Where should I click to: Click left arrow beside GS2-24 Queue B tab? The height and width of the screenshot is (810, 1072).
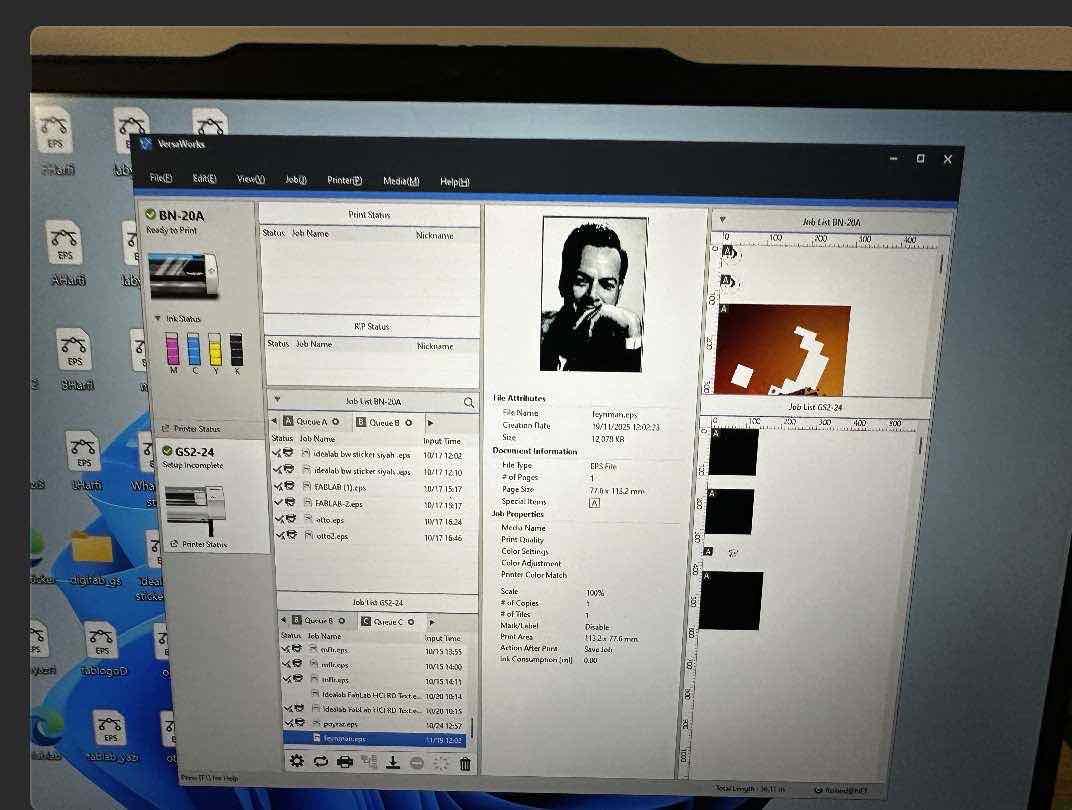(x=284, y=620)
